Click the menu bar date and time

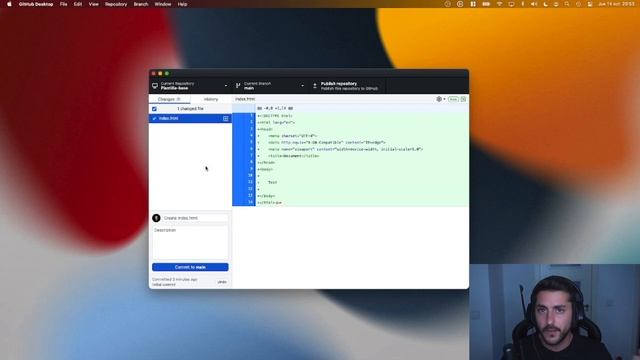(x=616, y=4)
